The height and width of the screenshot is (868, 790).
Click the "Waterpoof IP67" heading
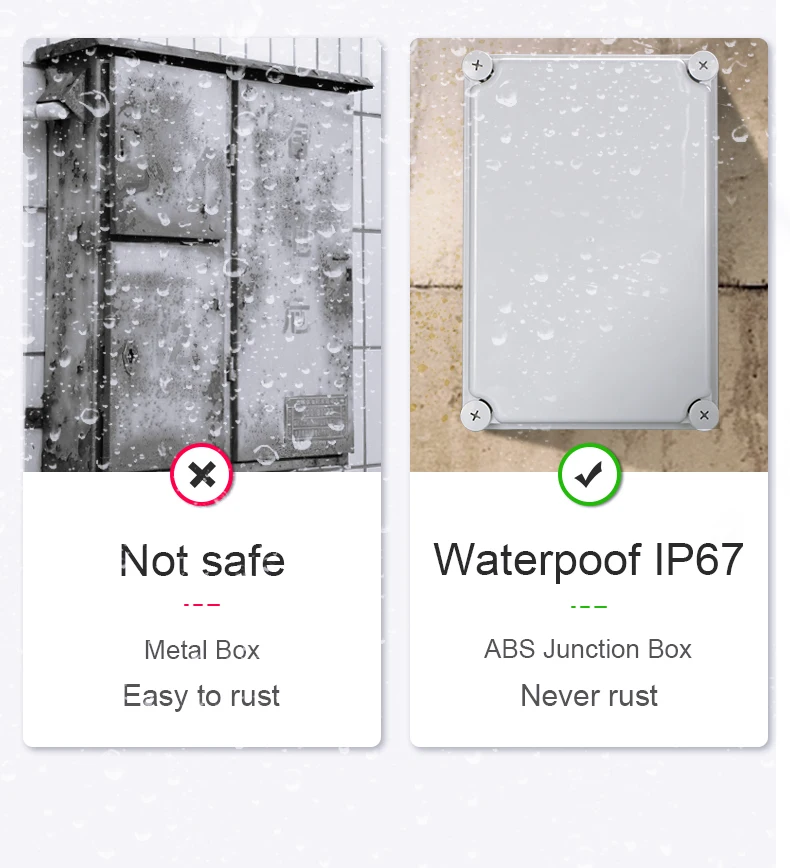[x=588, y=560]
